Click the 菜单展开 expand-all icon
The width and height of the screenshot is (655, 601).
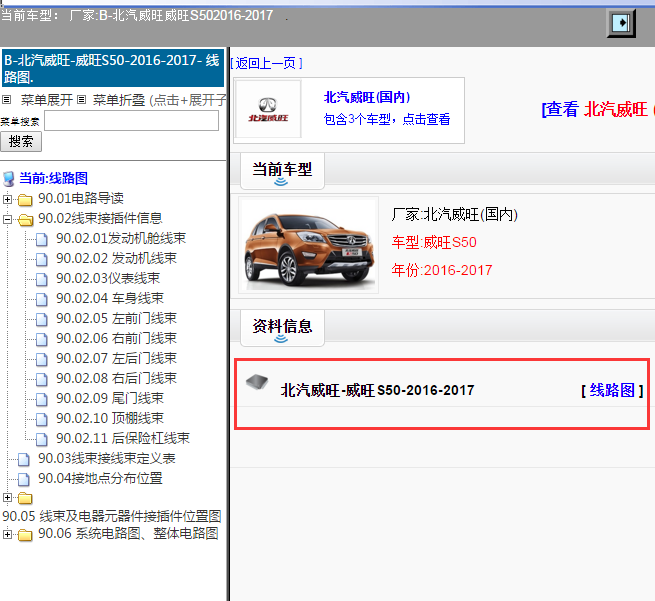(x=6, y=100)
